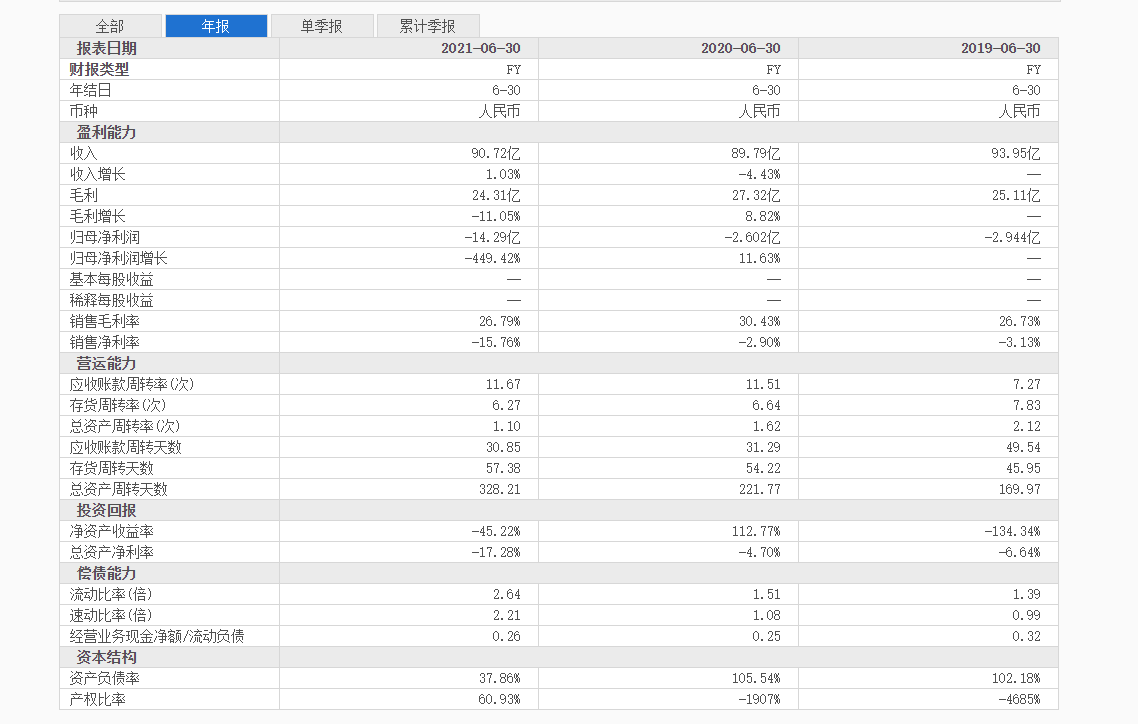This screenshot has height=724, width=1138.
Task: Select the 报表日期 header cell
Action: [x=106, y=48]
